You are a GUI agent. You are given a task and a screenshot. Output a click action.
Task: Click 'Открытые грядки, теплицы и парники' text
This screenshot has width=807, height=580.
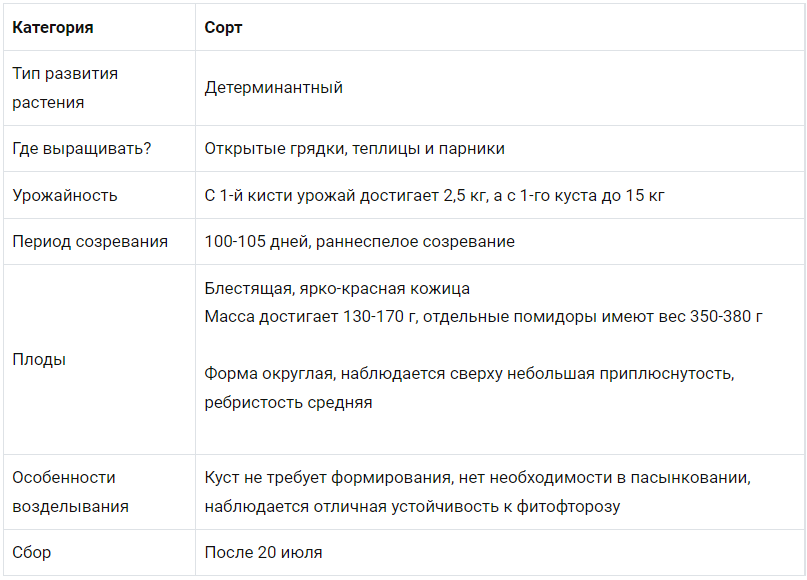tap(354, 149)
